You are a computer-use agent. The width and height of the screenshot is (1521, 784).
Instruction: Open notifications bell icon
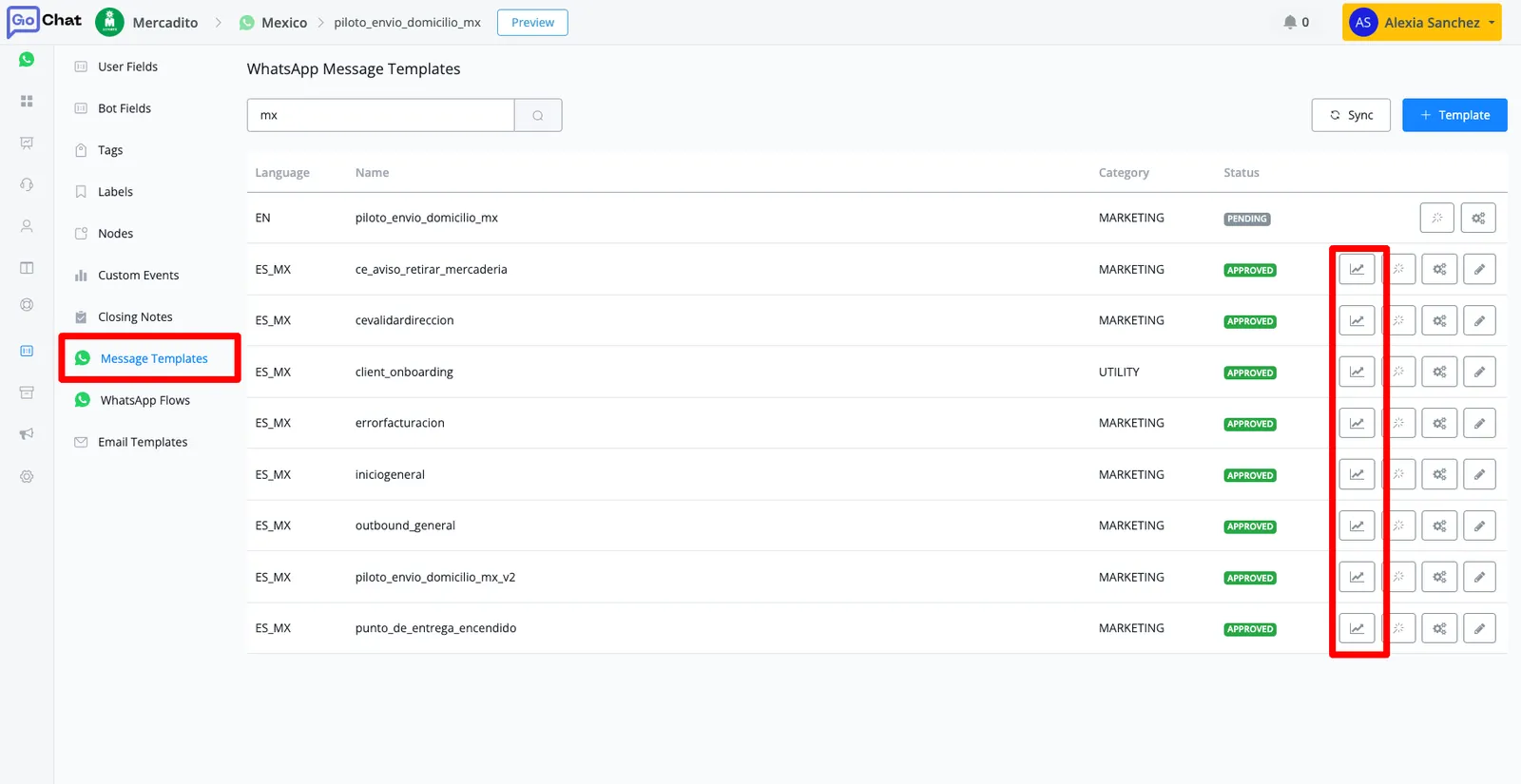pos(1290,22)
